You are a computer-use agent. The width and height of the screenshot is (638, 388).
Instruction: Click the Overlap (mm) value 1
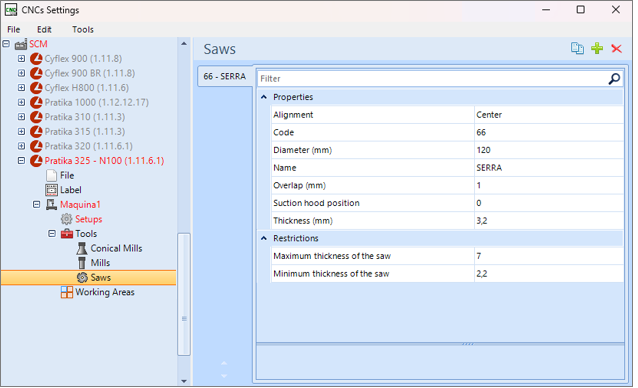tap(548, 185)
